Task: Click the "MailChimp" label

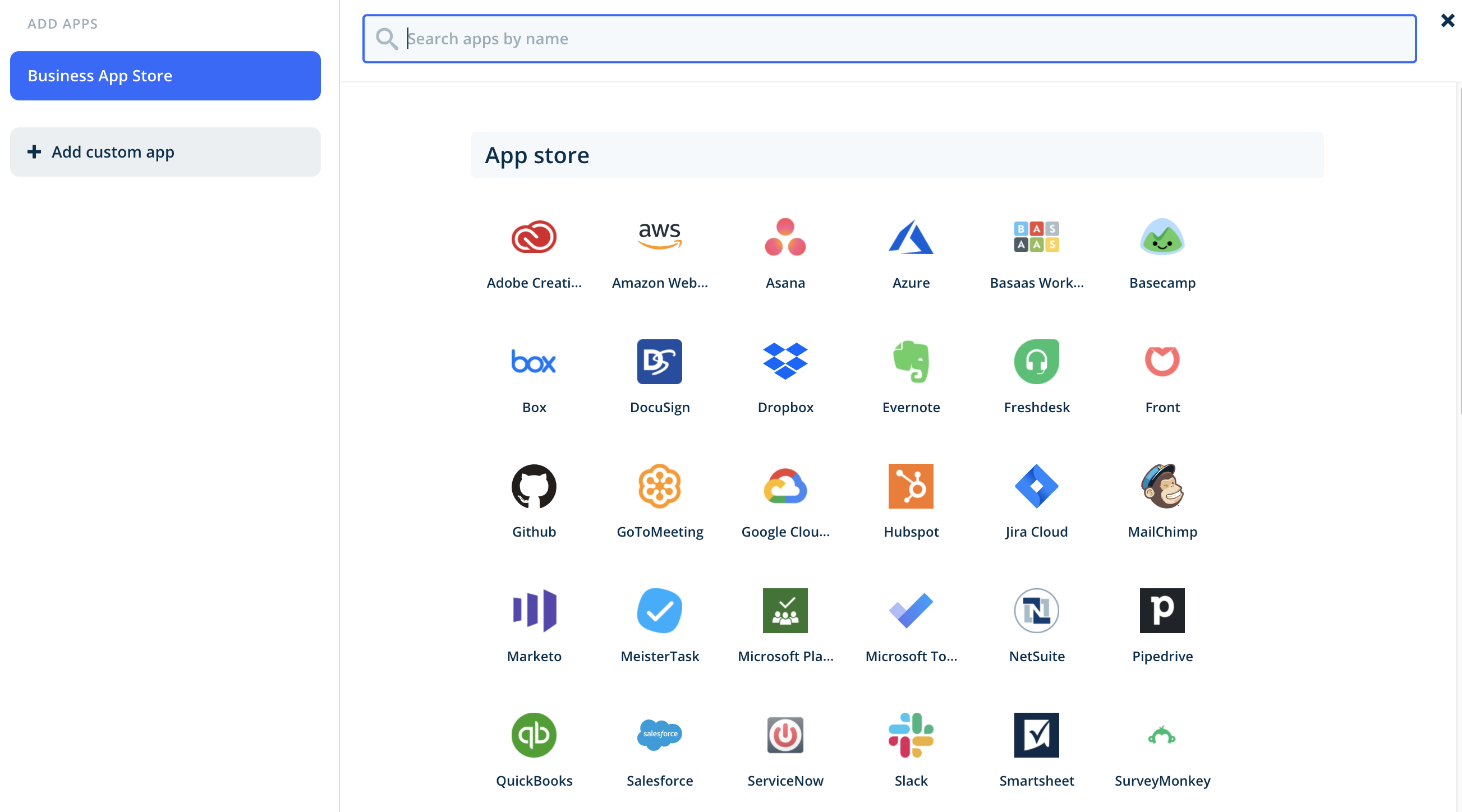Action: tap(1162, 532)
